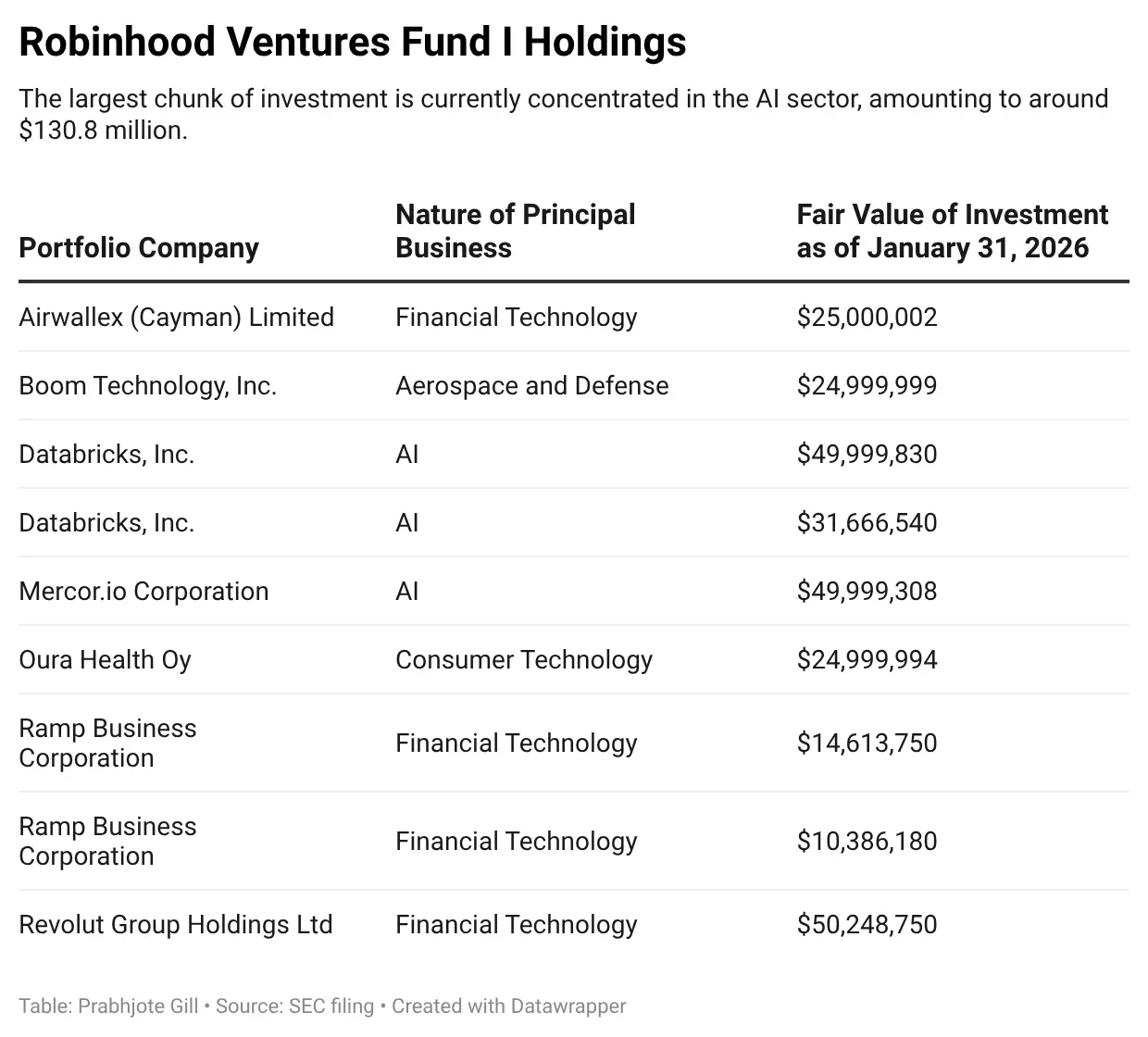
Task: Click the Table: Prabhjote Gill byline
Action: [x=108, y=1006]
